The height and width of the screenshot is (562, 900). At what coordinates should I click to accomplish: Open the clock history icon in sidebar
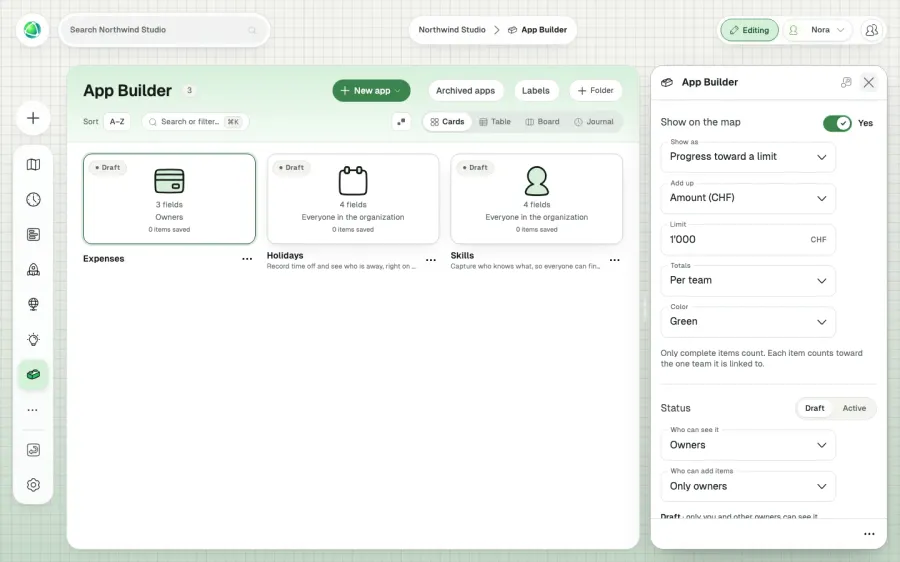(33, 200)
